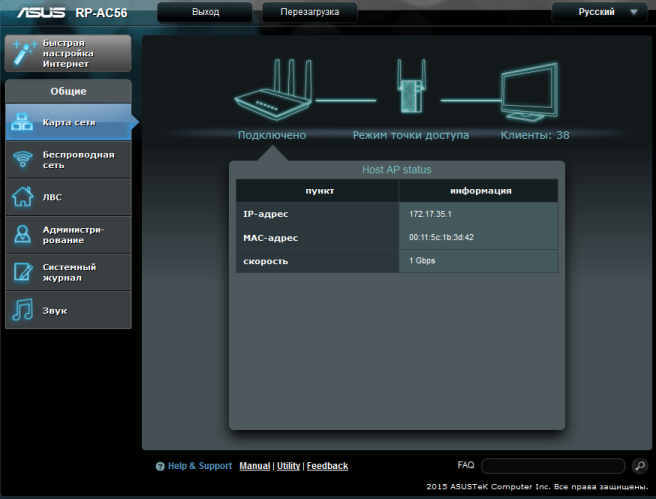Click the FAQ search magnifier icon
The width and height of the screenshot is (656, 499).
click(640, 466)
